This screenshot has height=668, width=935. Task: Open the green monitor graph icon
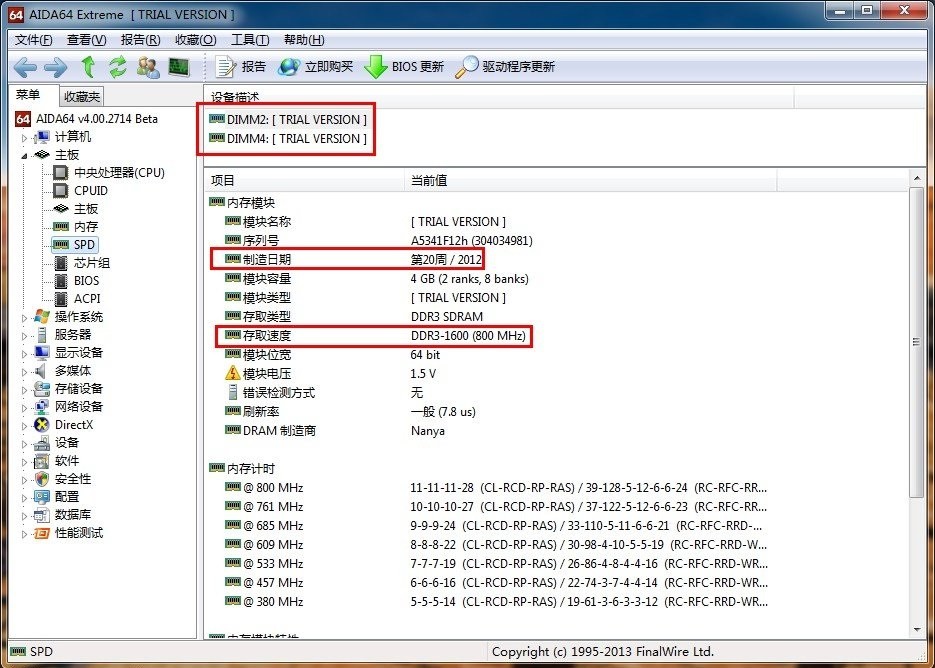point(179,67)
